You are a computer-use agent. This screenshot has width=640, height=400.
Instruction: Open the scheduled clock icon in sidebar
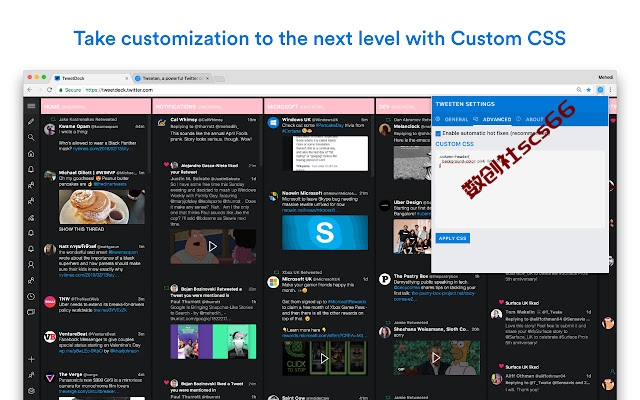coord(31,296)
